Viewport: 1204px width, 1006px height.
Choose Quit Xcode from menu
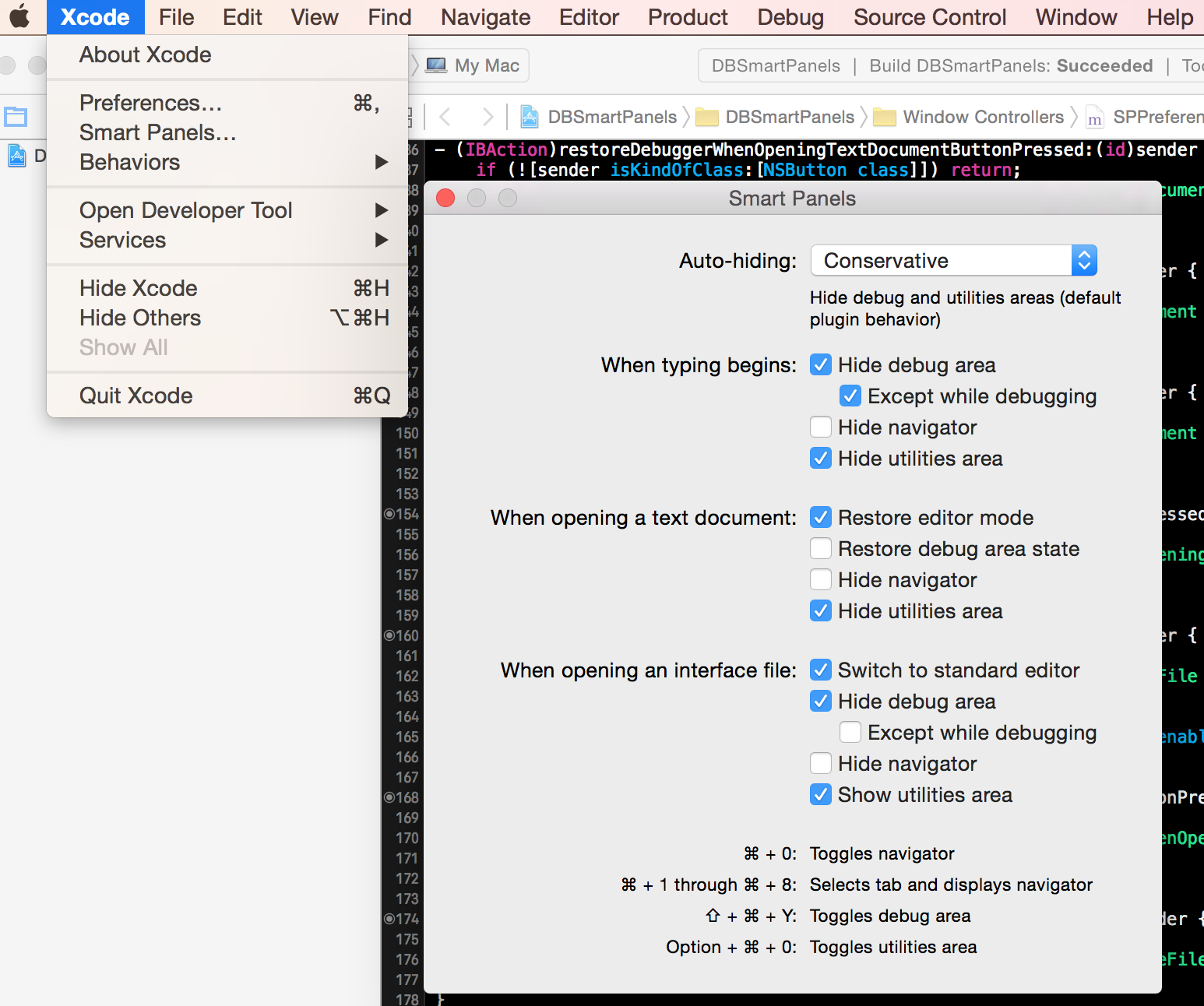[x=227, y=396]
